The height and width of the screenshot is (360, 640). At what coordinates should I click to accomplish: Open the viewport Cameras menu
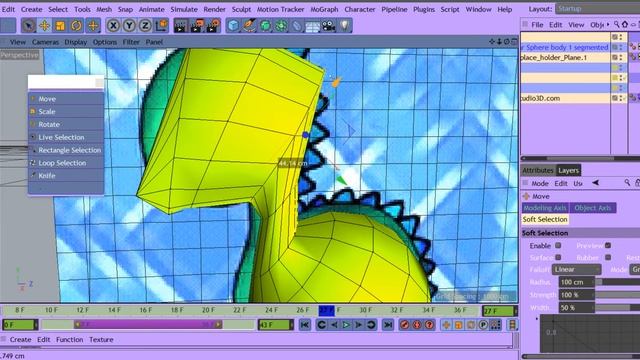point(45,42)
